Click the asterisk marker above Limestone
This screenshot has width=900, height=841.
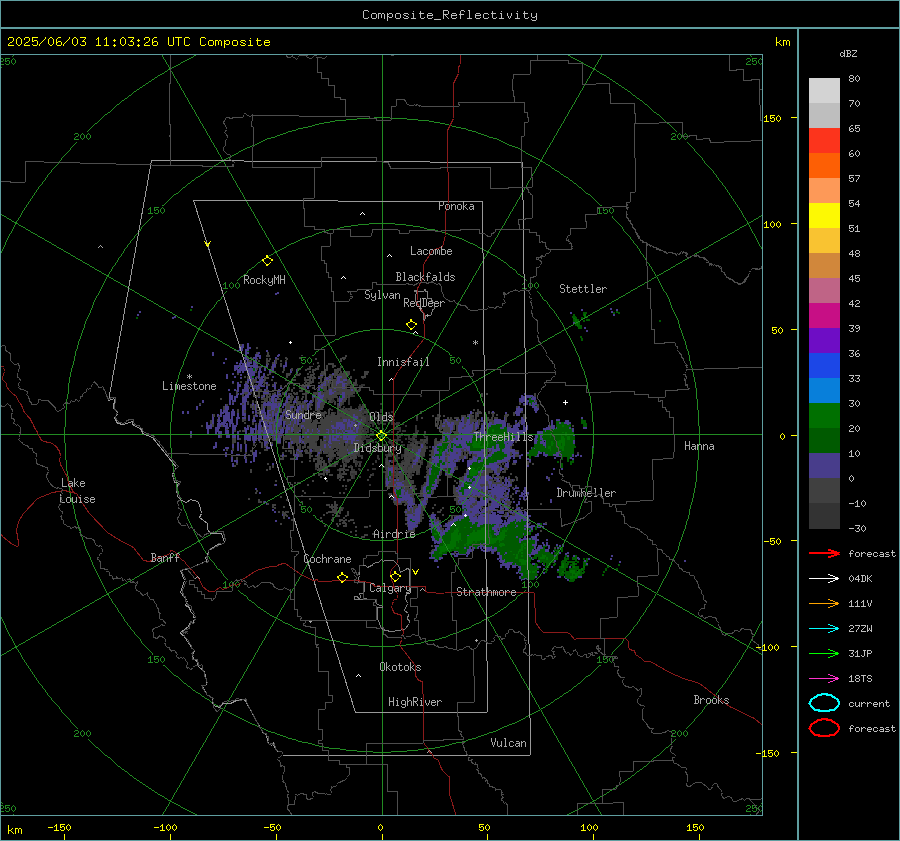pyautogui.click(x=189, y=377)
